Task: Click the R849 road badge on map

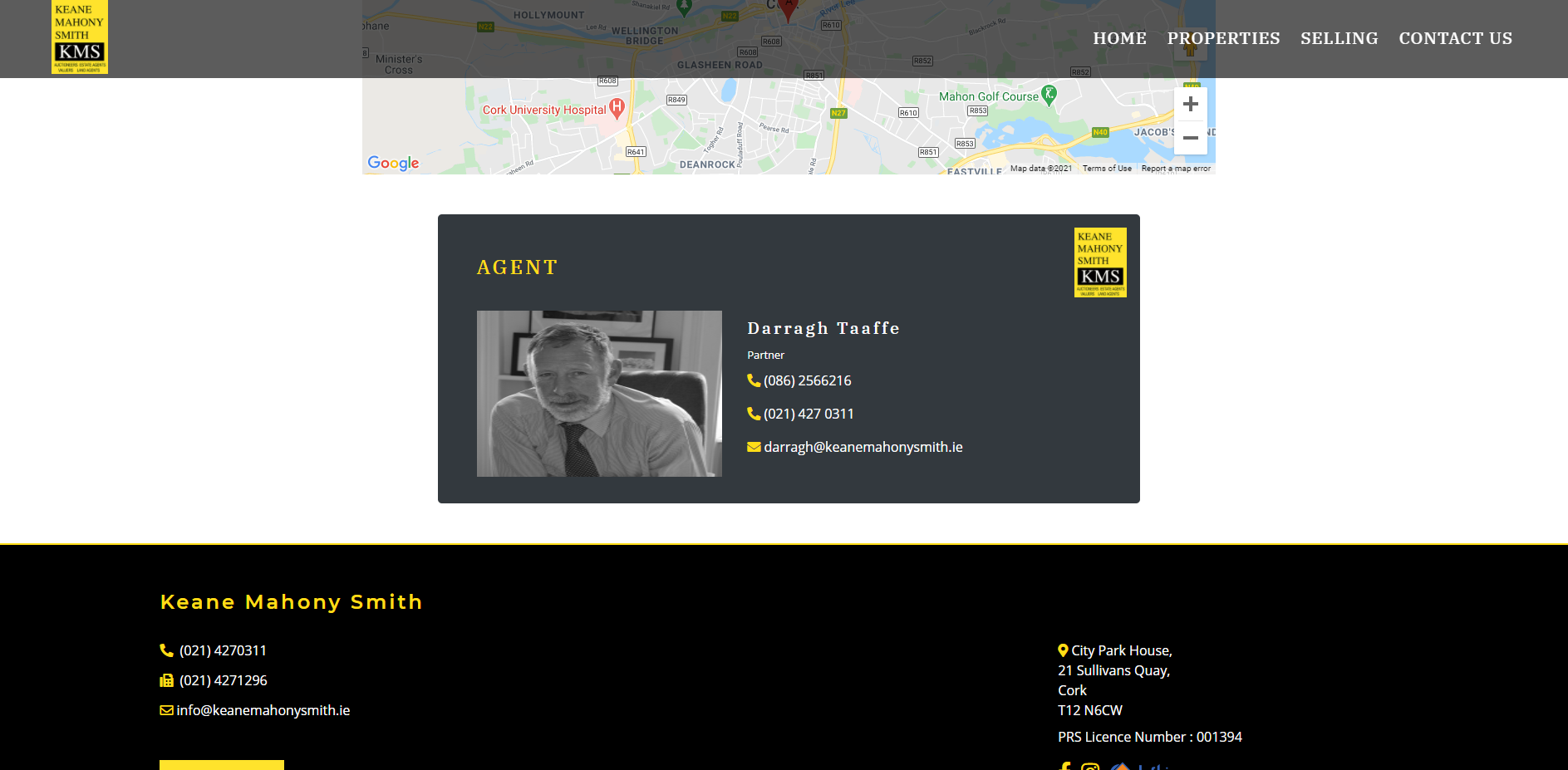Action: pos(676,100)
